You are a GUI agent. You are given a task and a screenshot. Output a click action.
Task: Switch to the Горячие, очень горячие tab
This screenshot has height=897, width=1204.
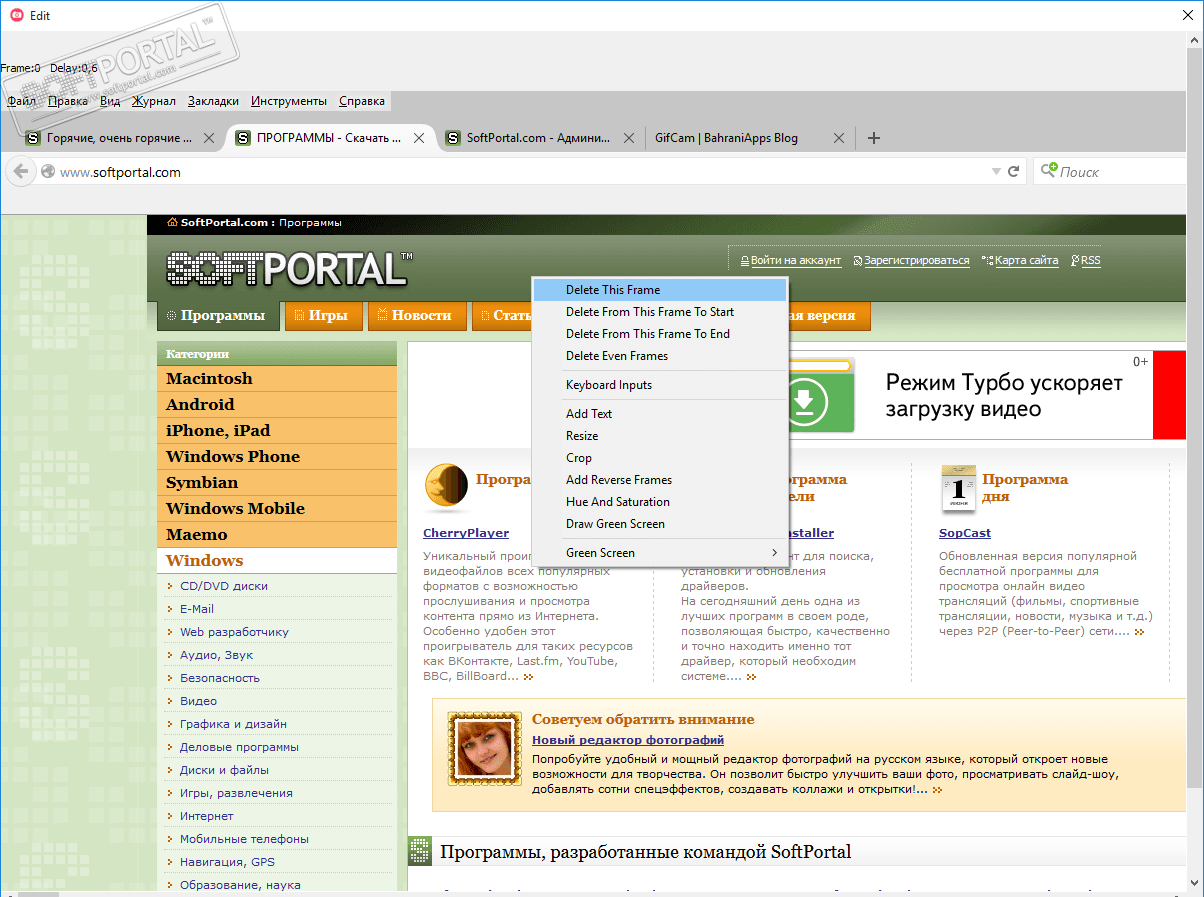click(x=119, y=138)
